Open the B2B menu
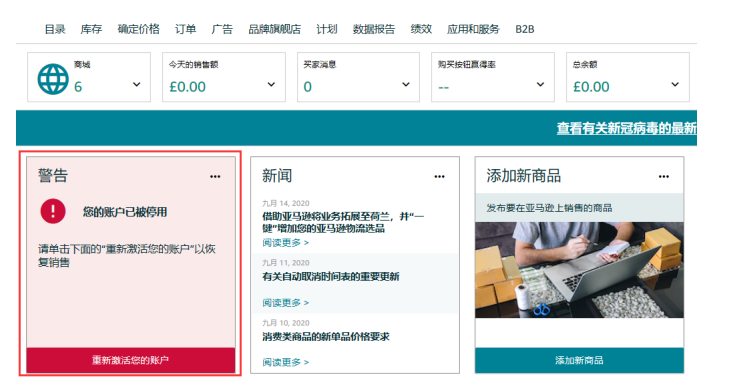Screen dimensions: 752x392 coord(525,29)
